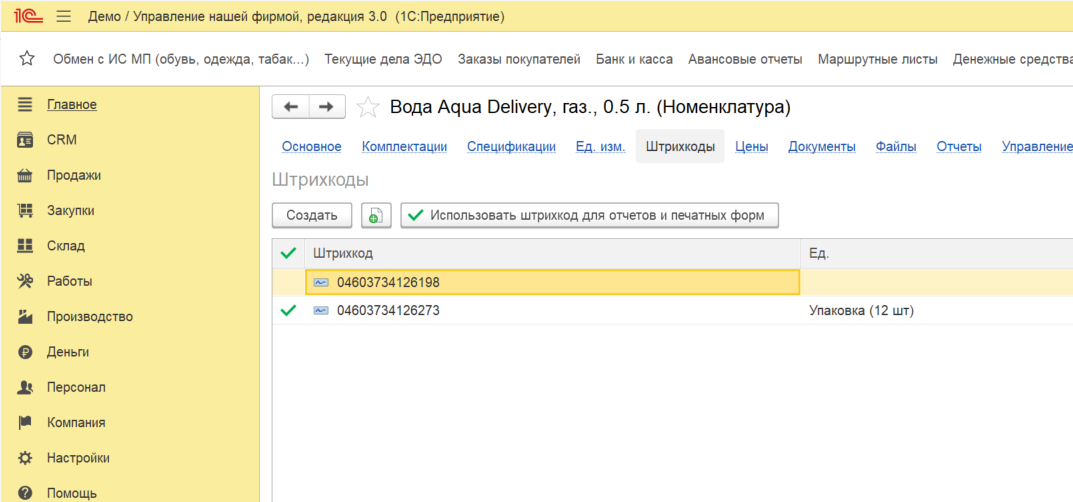Click the Закупки cart icon
The height and width of the screenshot is (502, 1073).
click(25, 211)
